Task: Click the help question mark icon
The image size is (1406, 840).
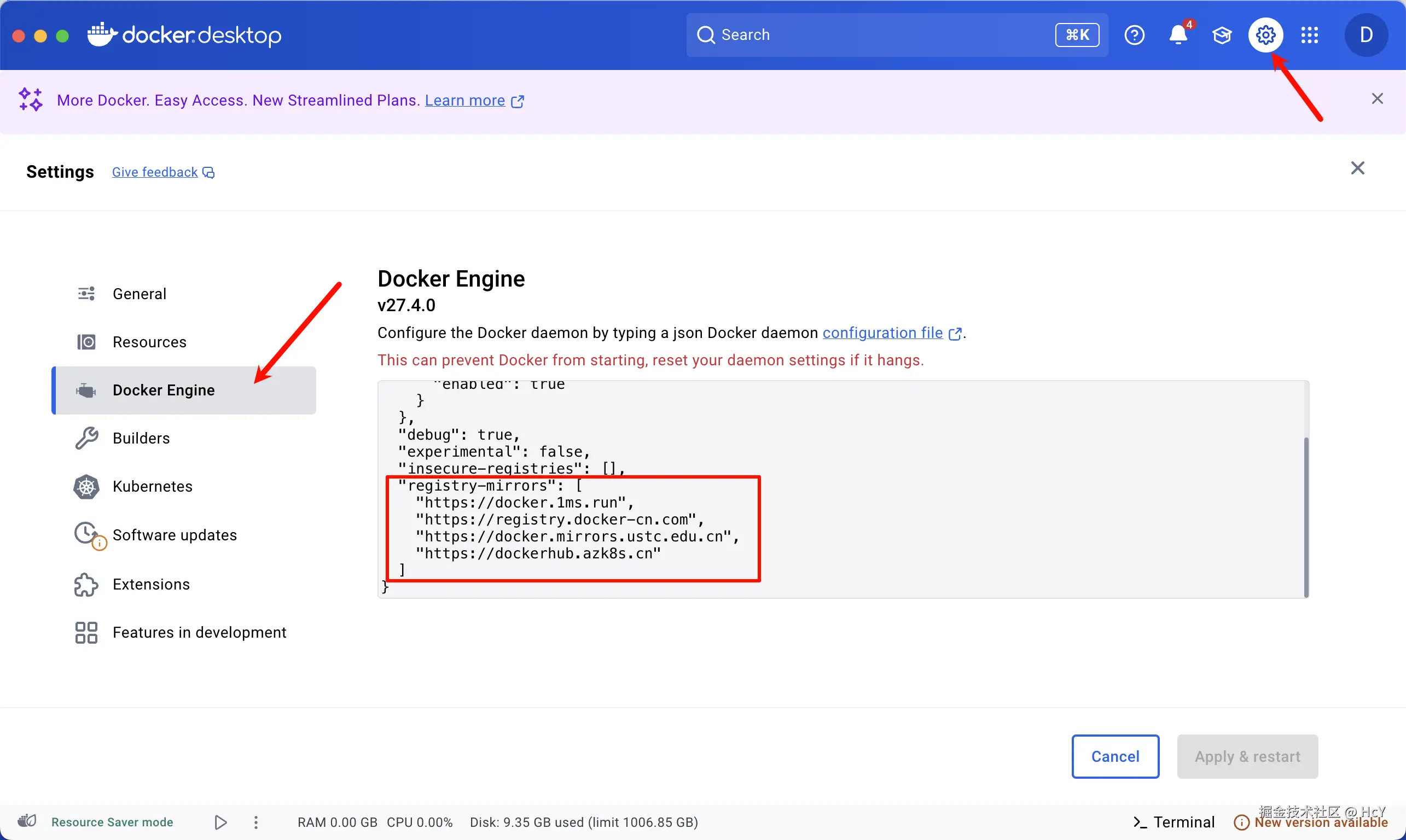Action: click(1134, 35)
